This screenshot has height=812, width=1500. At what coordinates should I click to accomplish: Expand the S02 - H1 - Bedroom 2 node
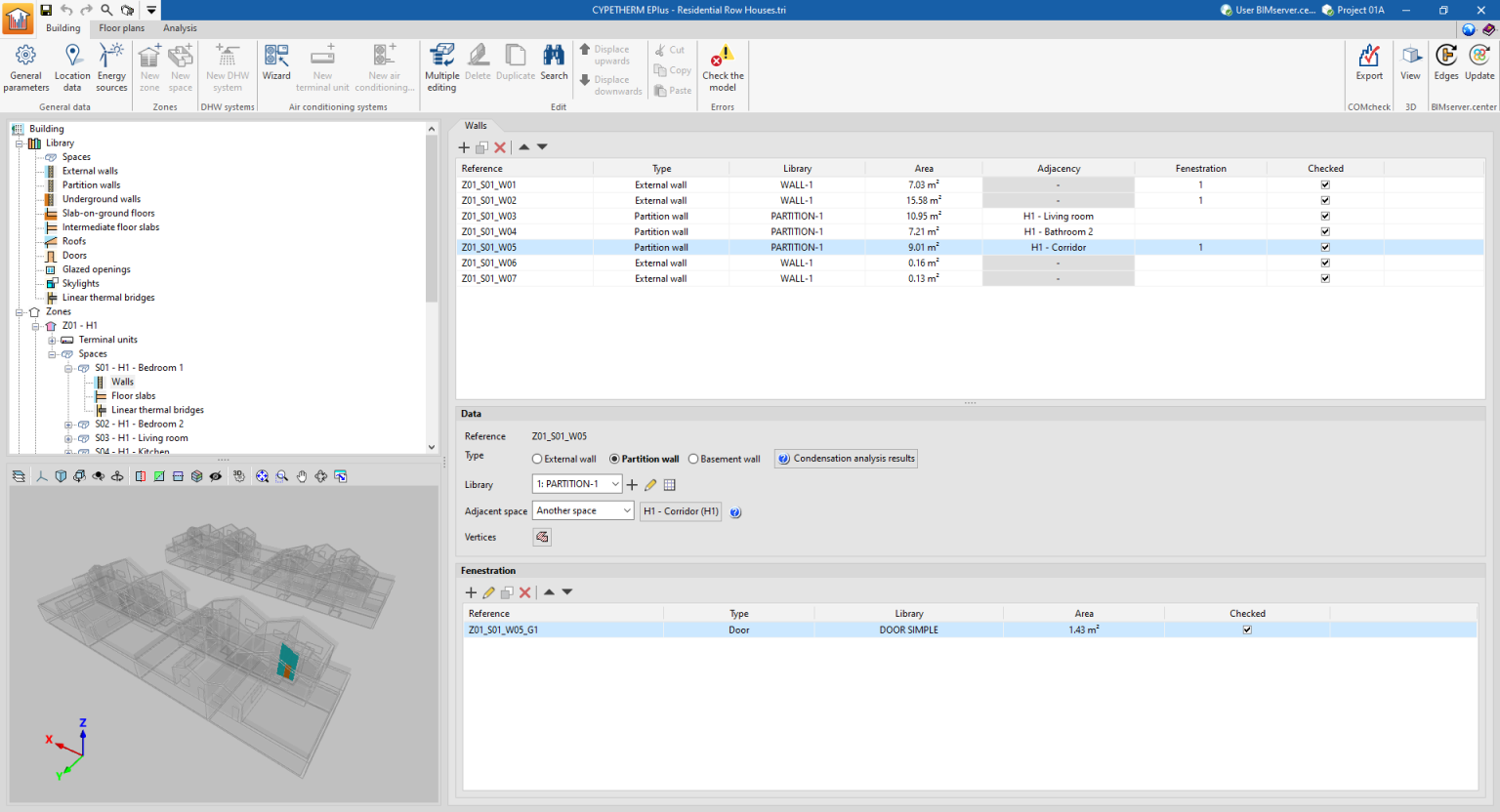pyautogui.click(x=68, y=425)
